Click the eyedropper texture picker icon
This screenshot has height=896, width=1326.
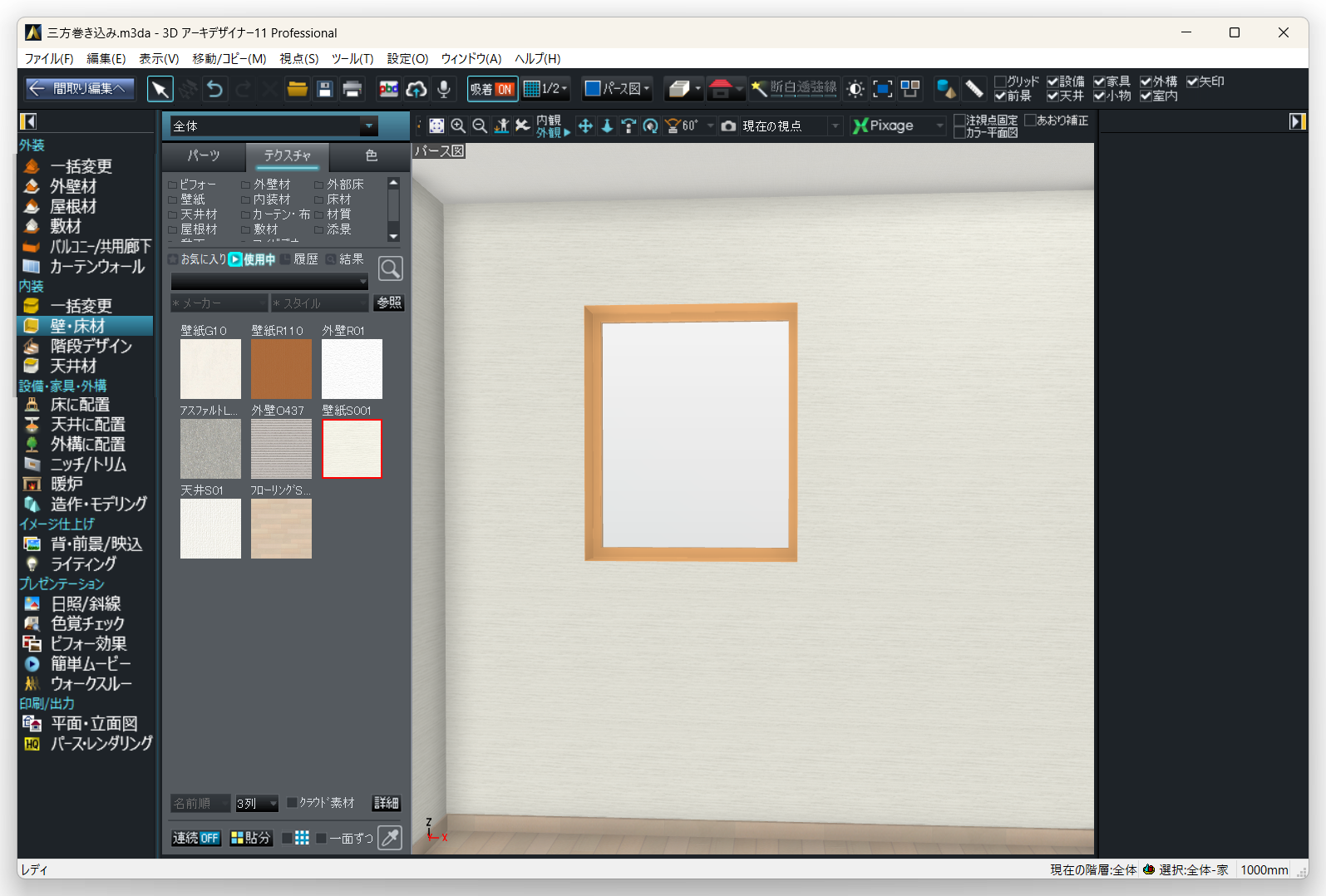coord(390,837)
